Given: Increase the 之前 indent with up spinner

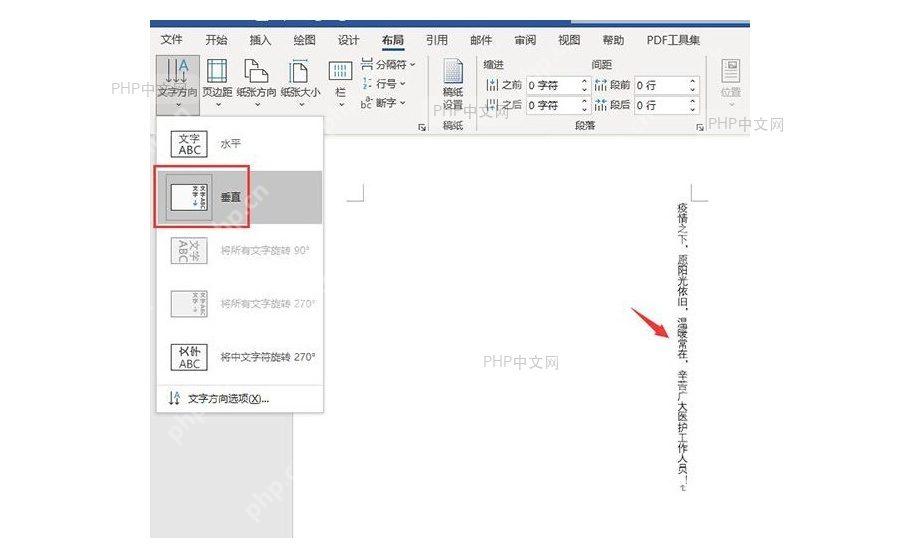Looking at the screenshot, I should [x=584, y=81].
